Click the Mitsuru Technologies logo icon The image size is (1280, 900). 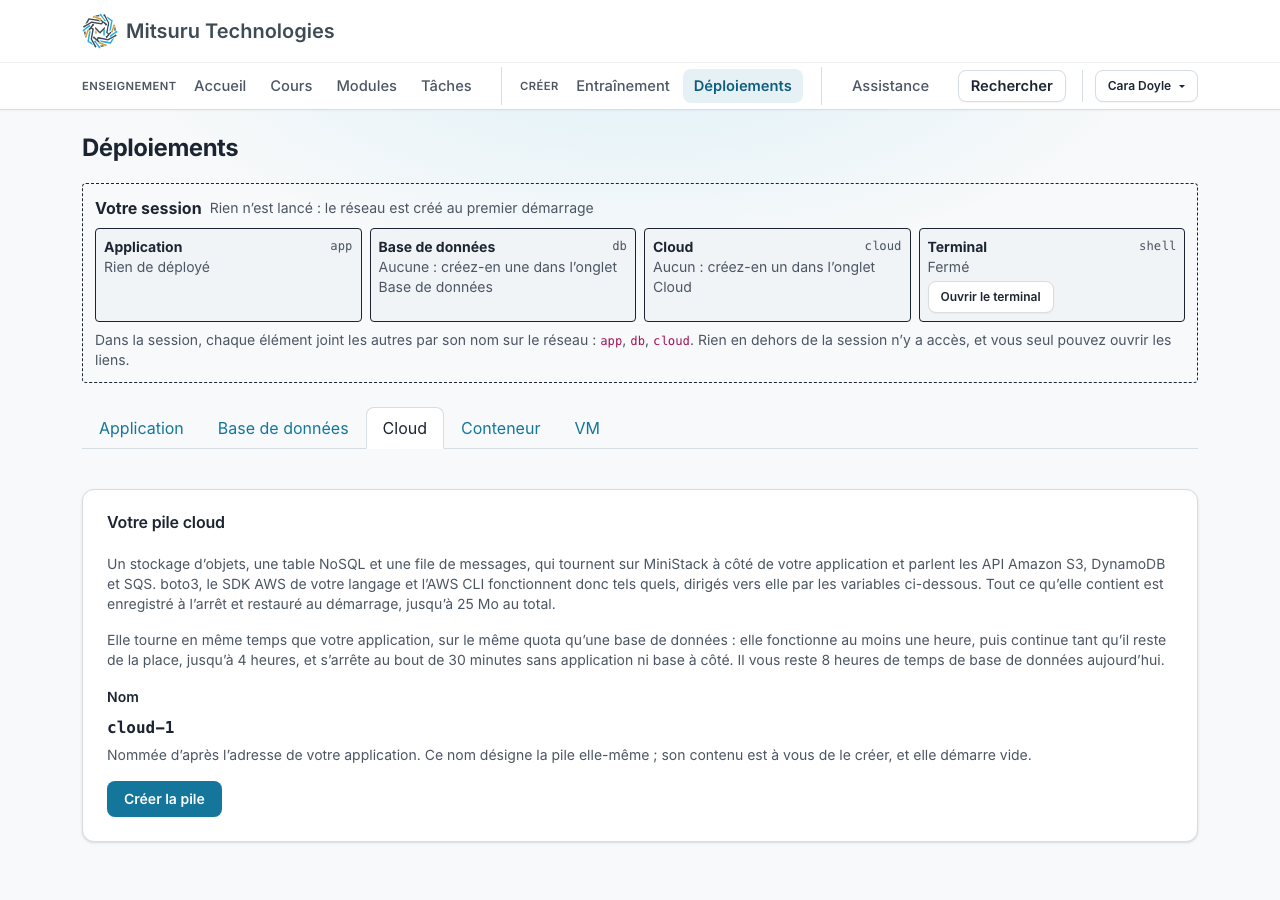100,31
